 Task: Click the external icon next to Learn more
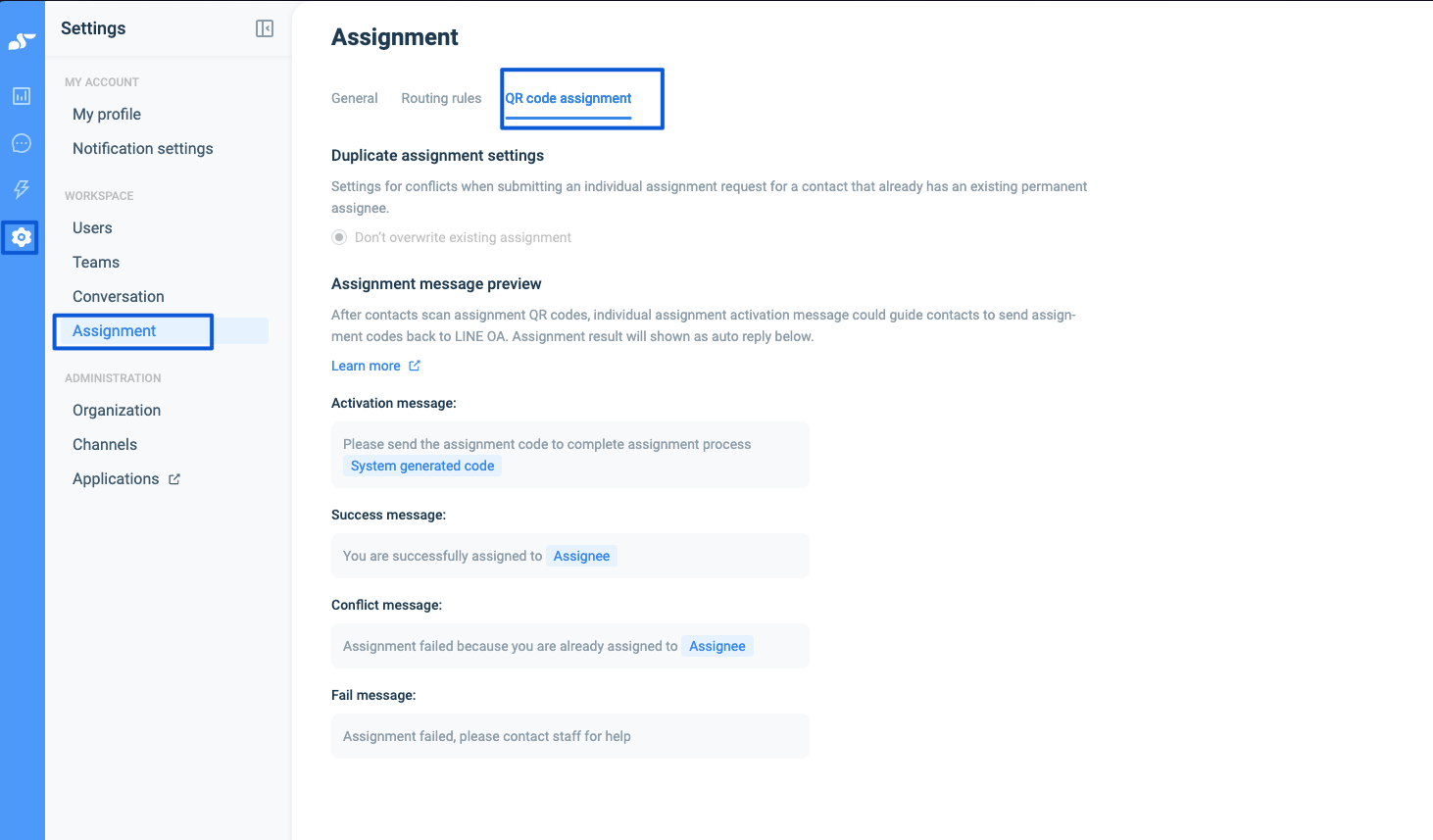tap(415, 366)
